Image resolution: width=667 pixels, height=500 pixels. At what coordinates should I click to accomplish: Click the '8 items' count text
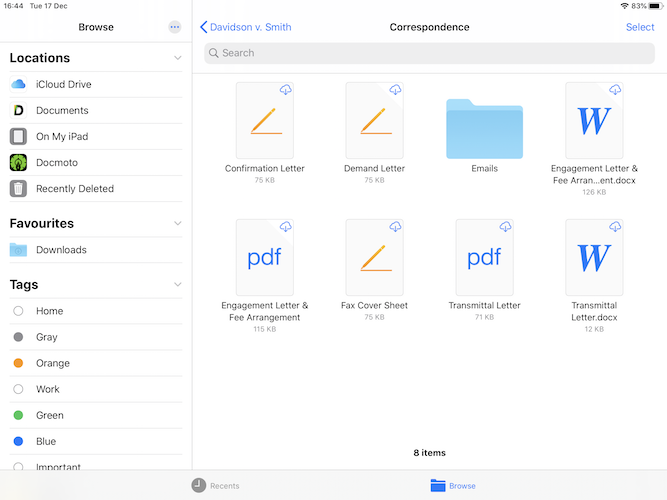[x=429, y=453]
